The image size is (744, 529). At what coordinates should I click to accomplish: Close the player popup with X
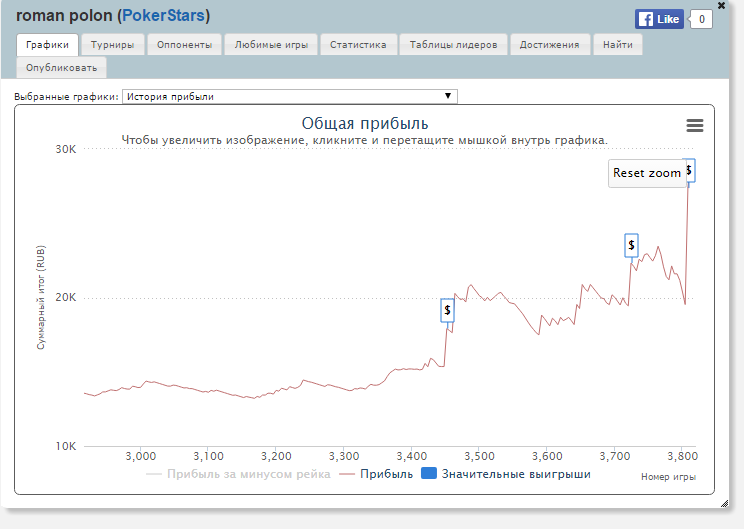(x=721, y=6)
